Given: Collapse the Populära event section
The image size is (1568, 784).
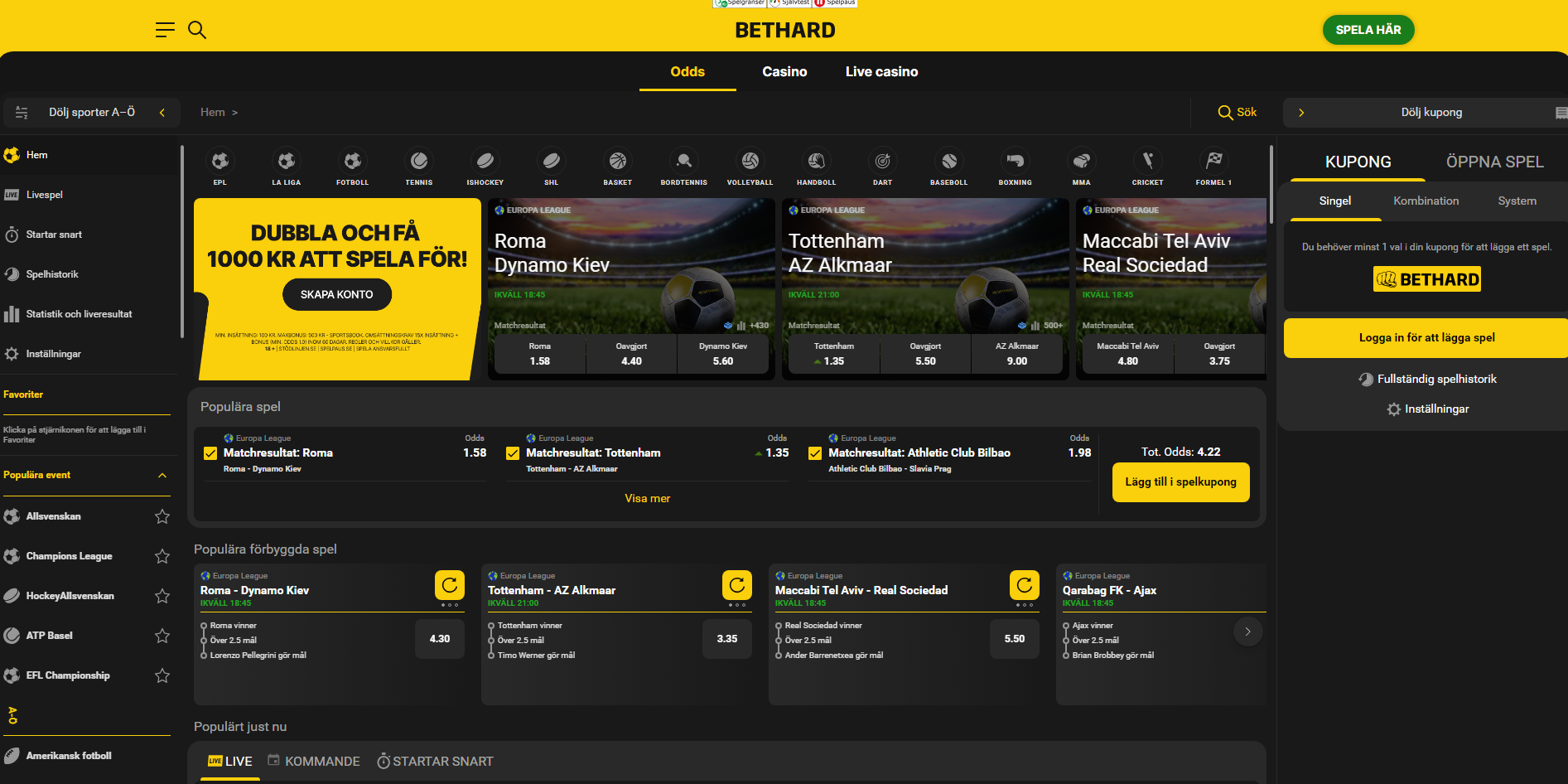Looking at the screenshot, I should [162, 475].
